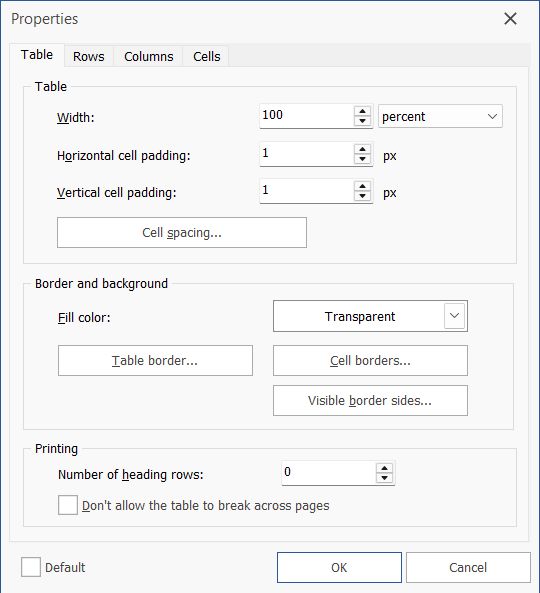Enable Don't allow table to break across pages

68,505
